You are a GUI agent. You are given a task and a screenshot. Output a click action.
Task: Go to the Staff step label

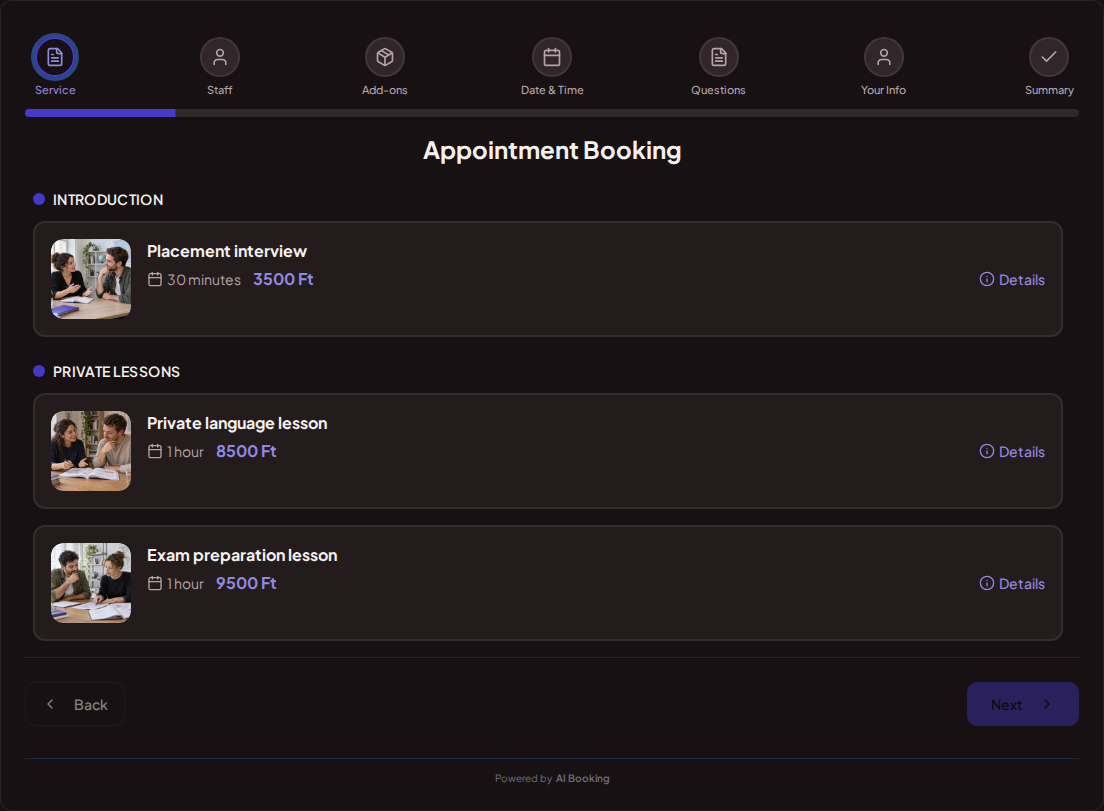pyautogui.click(x=220, y=90)
